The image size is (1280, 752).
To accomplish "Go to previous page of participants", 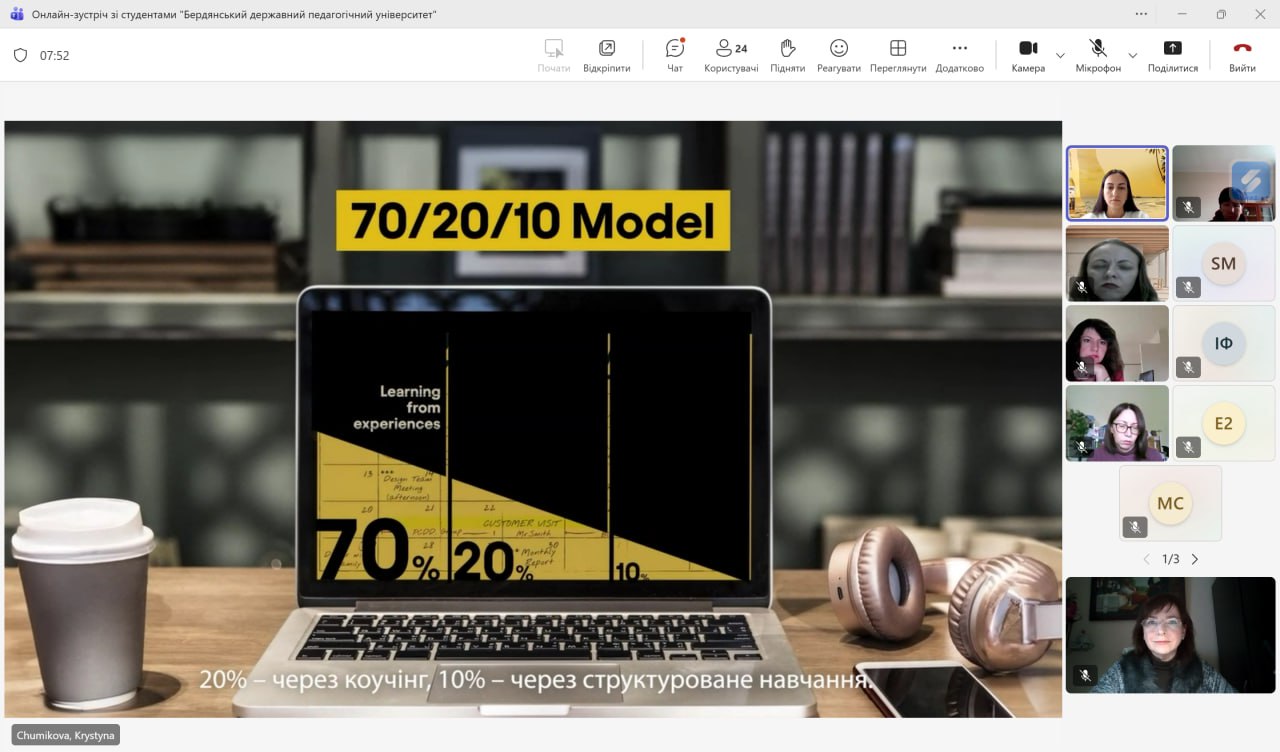I will point(1146,559).
